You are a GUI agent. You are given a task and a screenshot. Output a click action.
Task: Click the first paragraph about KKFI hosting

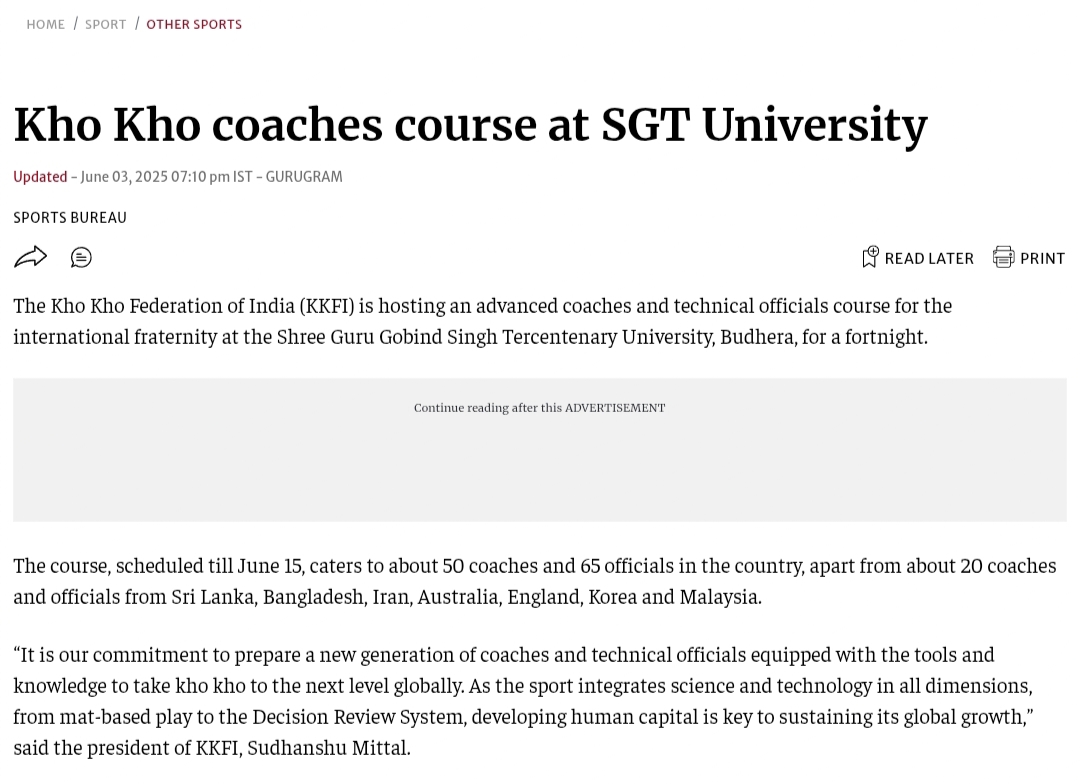[482, 321]
